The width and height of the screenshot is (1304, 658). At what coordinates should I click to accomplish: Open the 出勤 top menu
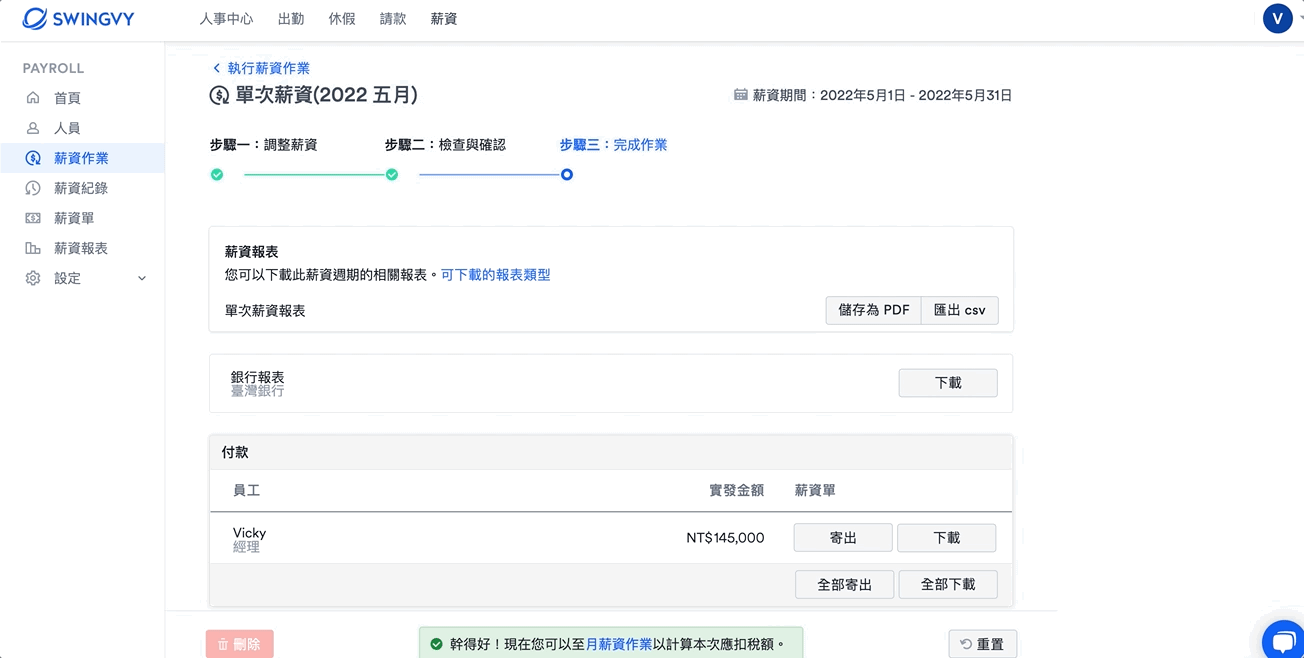[291, 19]
